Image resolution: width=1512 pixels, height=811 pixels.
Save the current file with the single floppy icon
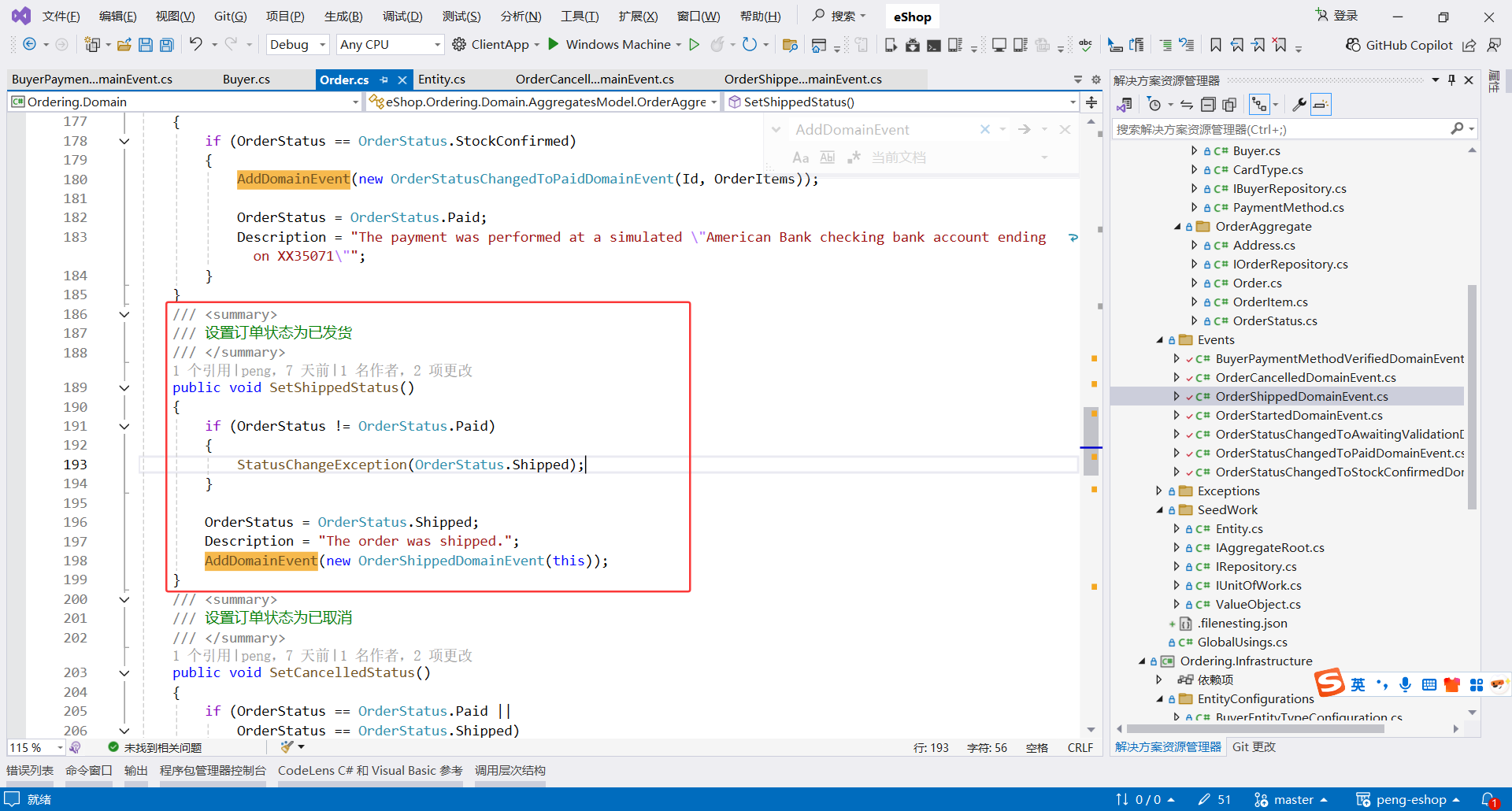pyautogui.click(x=146, y=45)
